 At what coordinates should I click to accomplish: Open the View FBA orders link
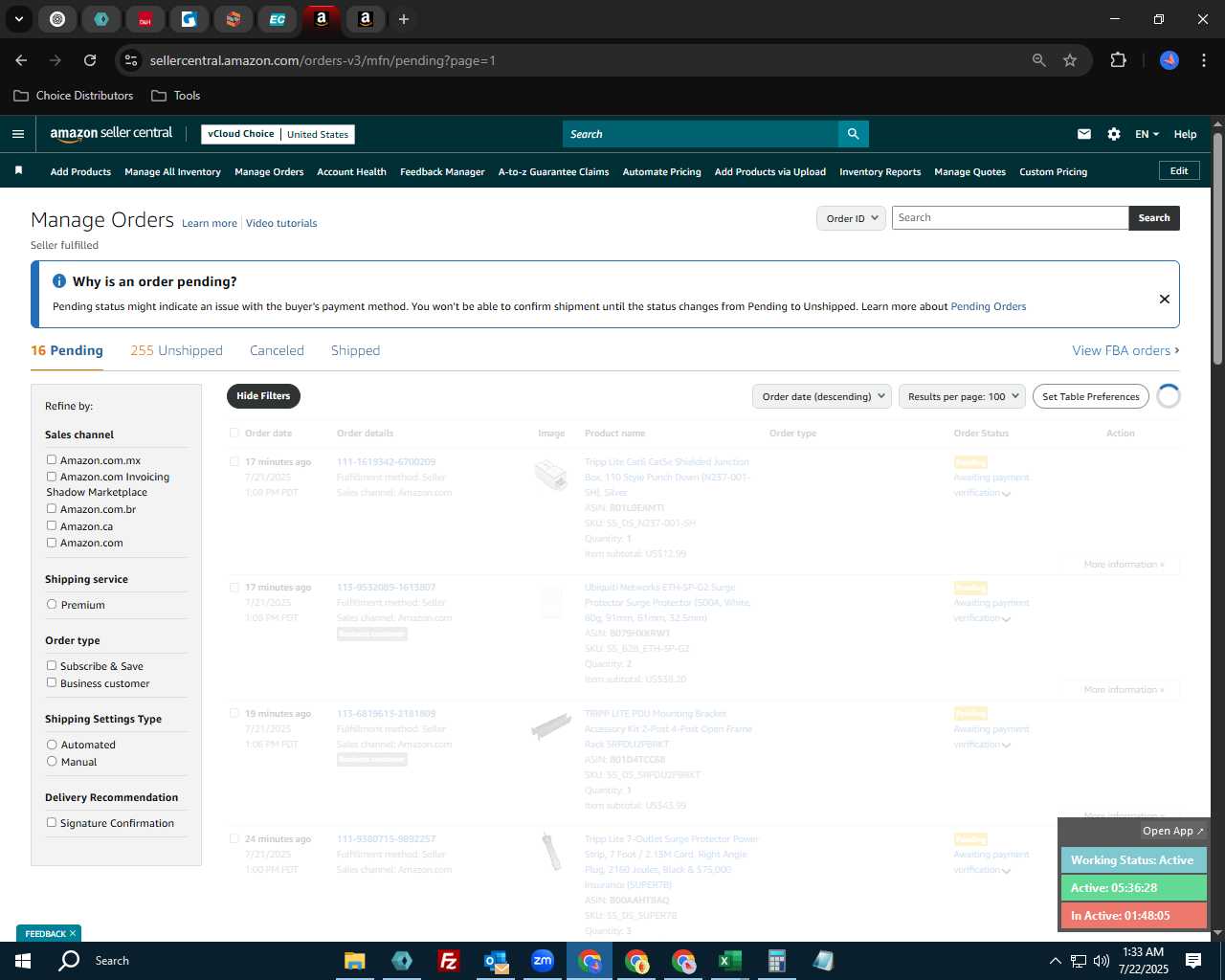click(x=1125, y=350)
